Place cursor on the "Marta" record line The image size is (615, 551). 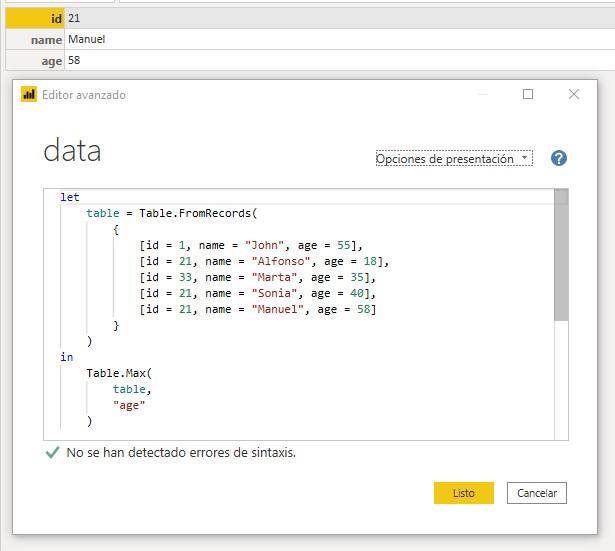257,277
